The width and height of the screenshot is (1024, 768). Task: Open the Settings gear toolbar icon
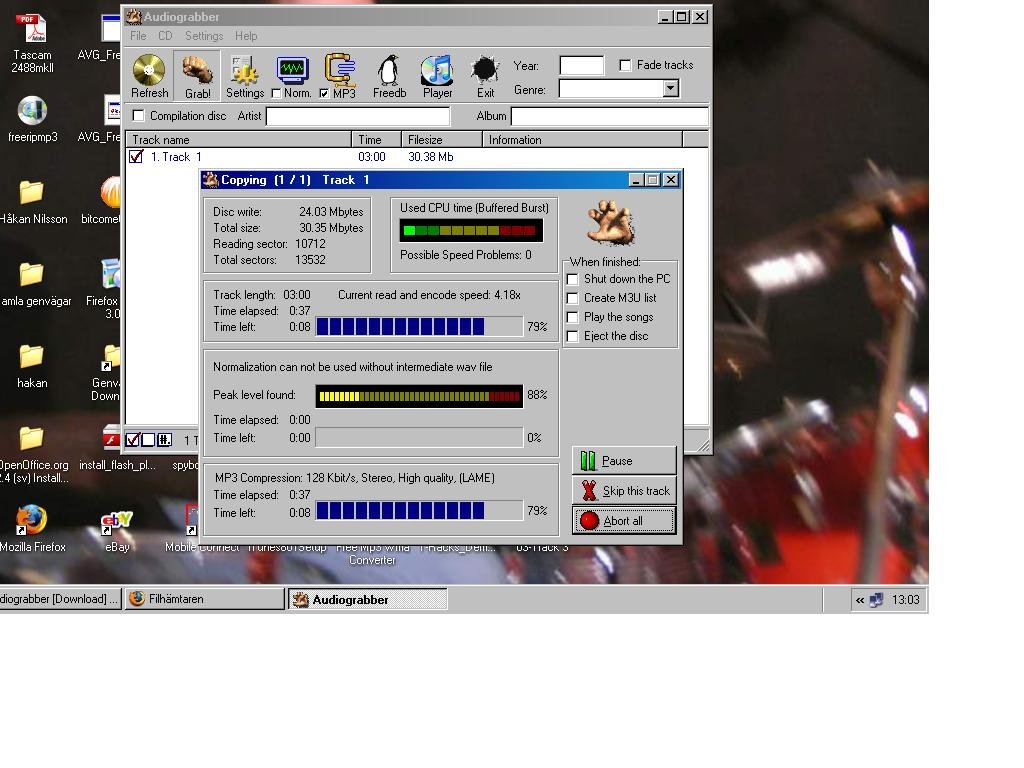click(244, 71)
